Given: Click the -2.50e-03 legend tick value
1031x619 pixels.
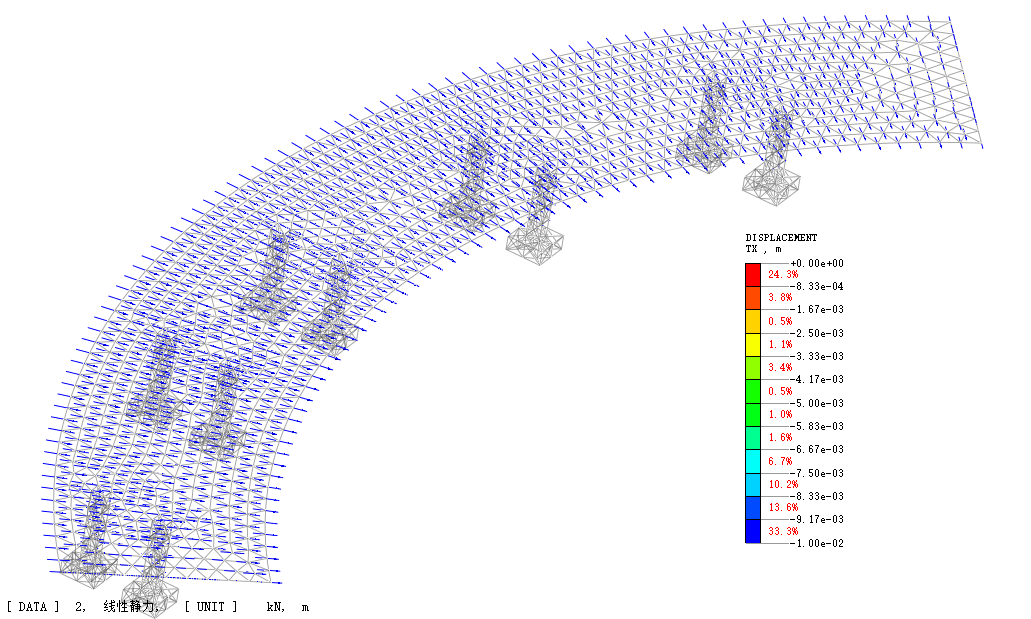Looking at the screenshot, I should click(816, 333).
